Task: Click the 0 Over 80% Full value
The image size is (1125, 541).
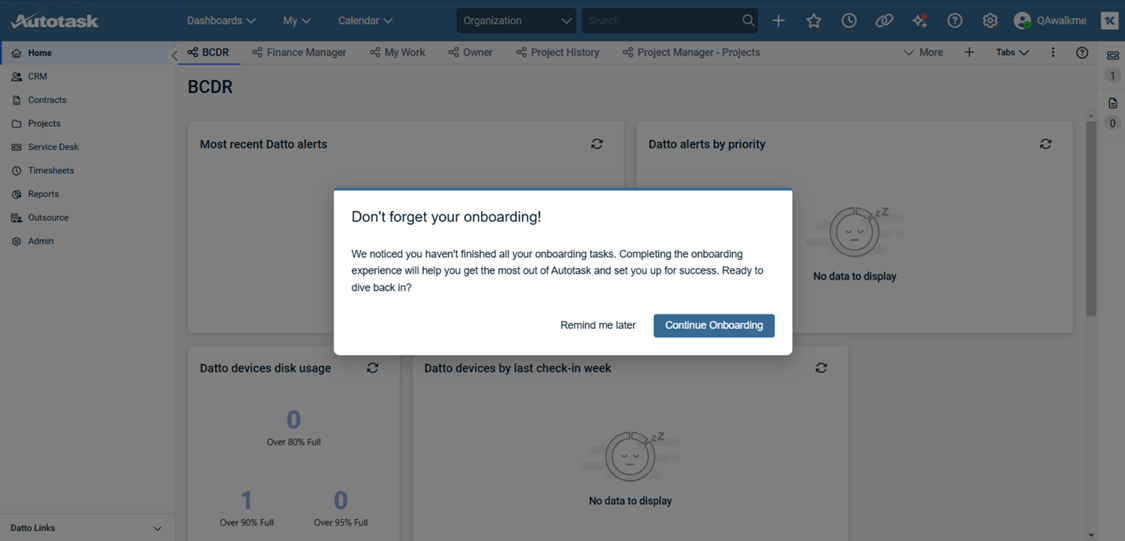Action: tap(293, 420)
